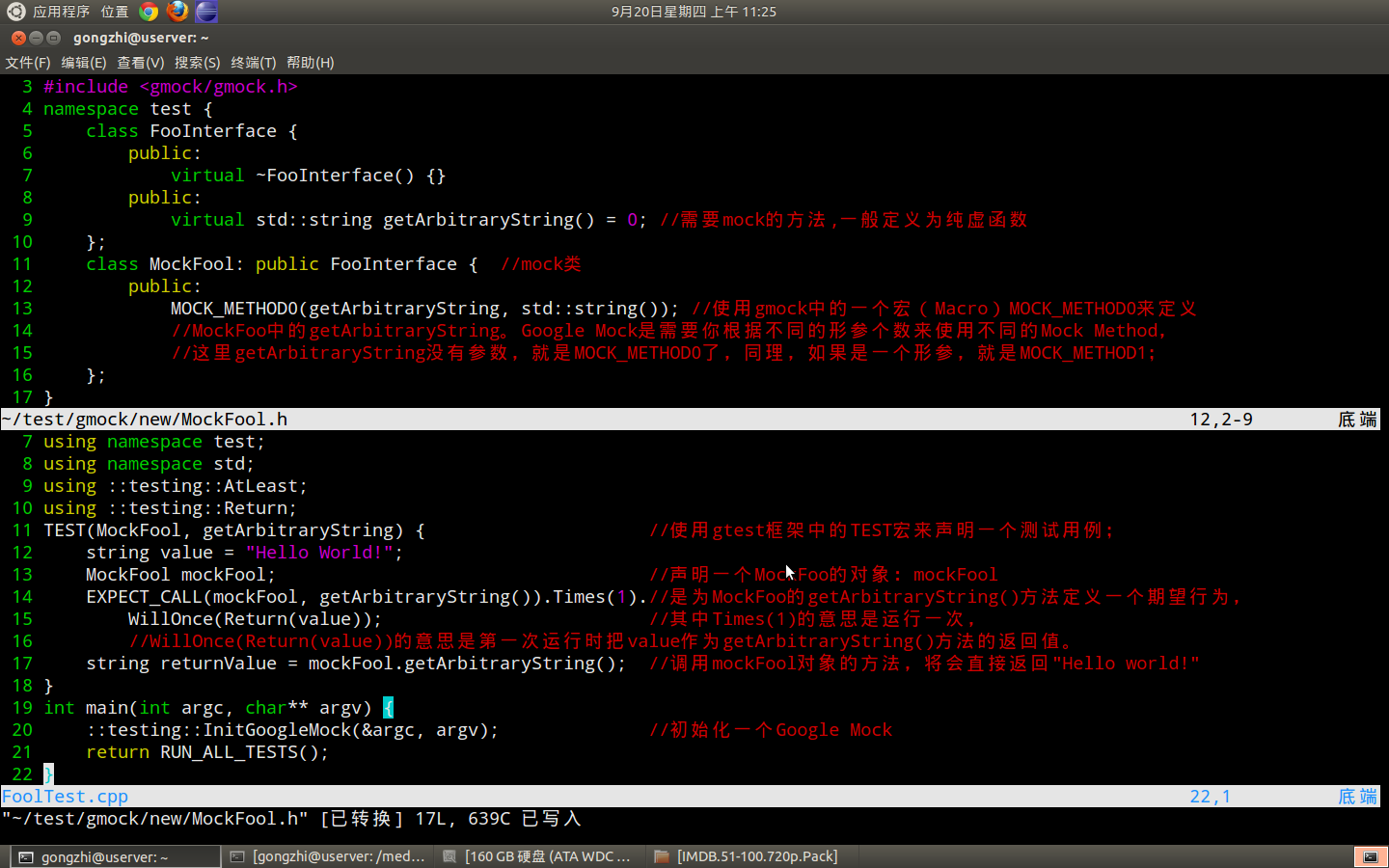The width and height of the screenshot is (1389, 868).
Task: Open Eclipse from the top panel
Action: click(206, 12)
